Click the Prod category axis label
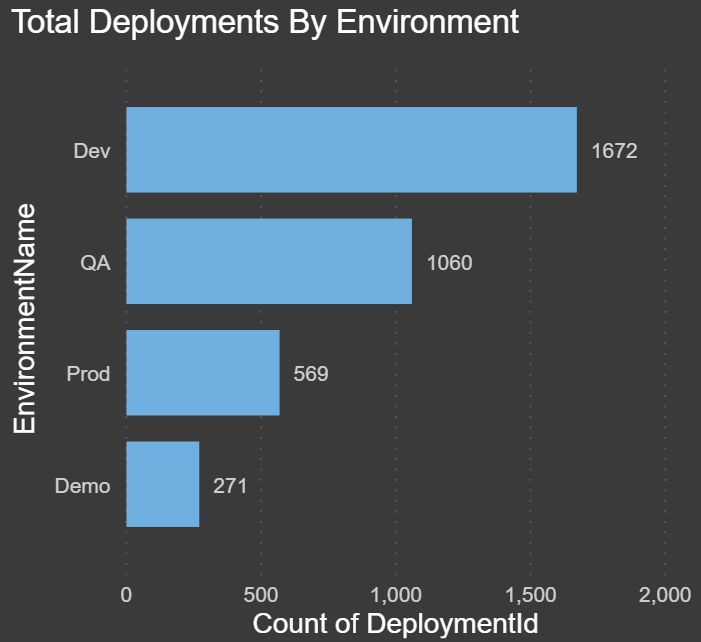 pos(88,374)
